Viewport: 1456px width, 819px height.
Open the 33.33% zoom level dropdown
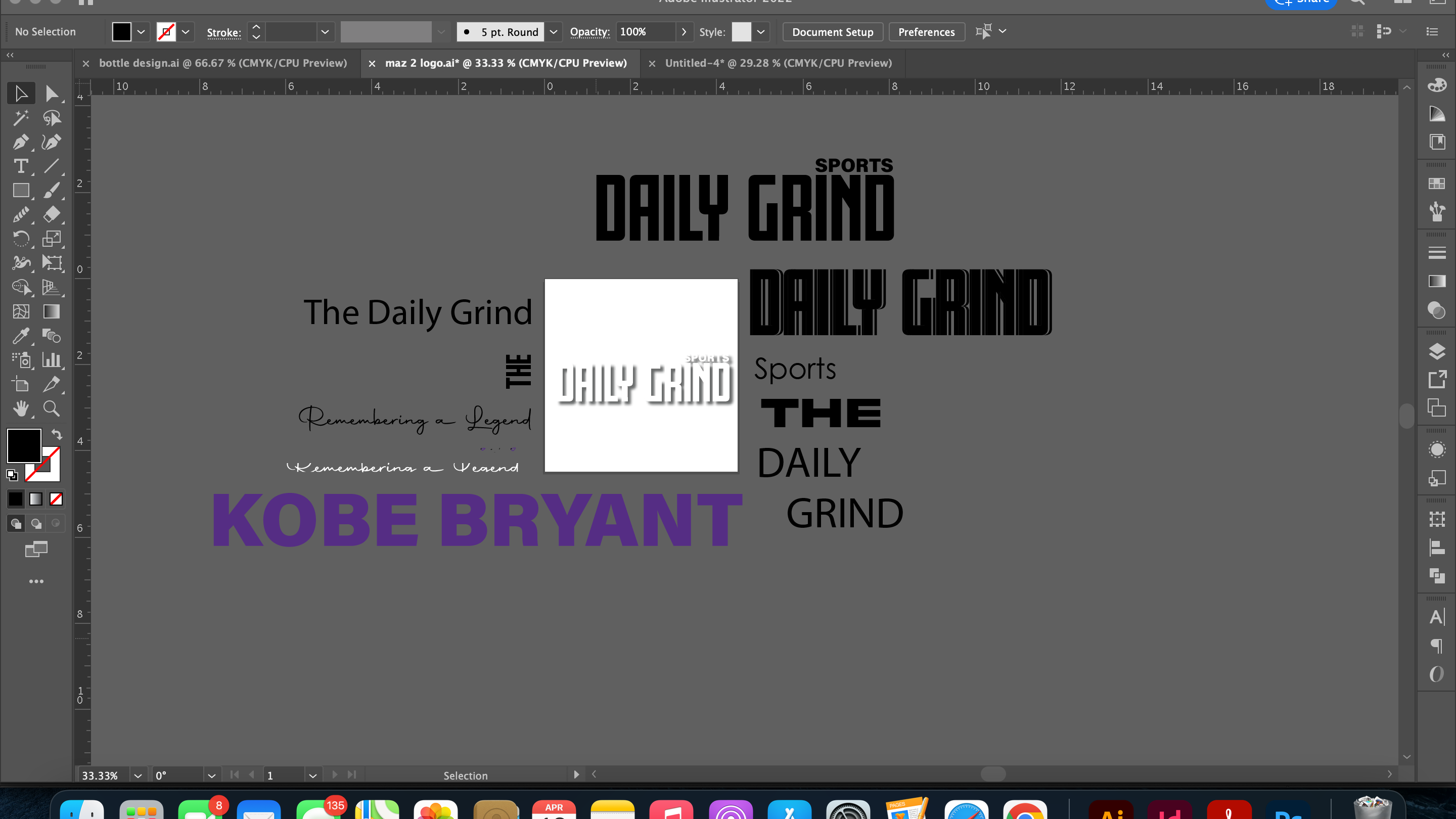click(138, 776)
